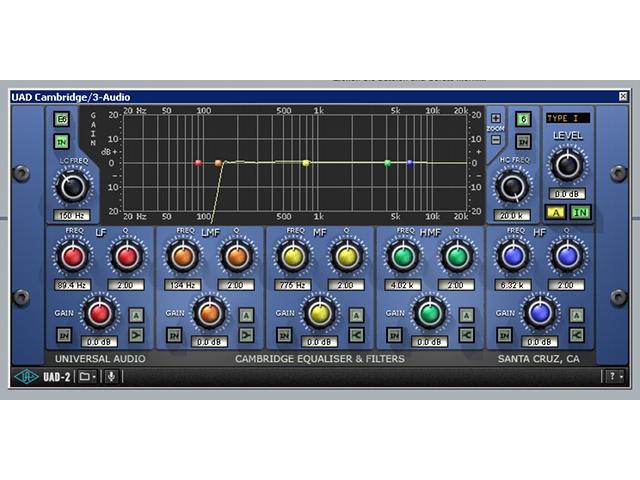Click the LF band A button
The width and height of the screenshot is (640, 480).
coord(136,315)
